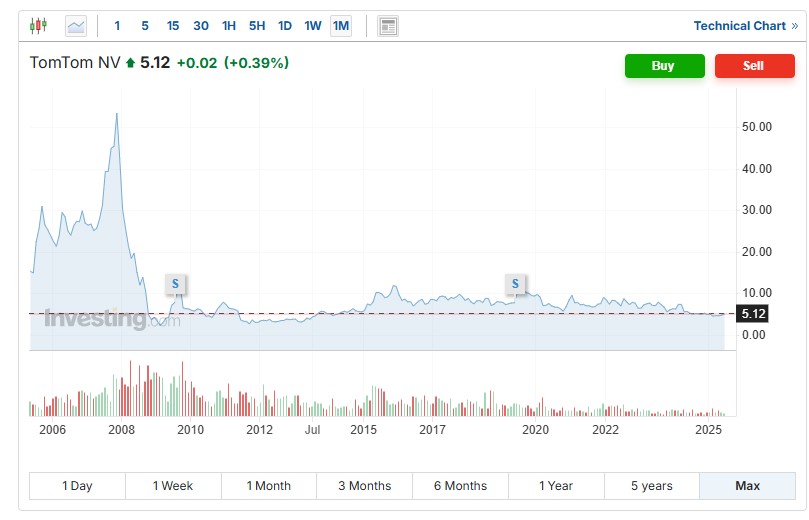Select the 1D interval
The height and width of the screenshot is (520, 809).
(285, 26)
